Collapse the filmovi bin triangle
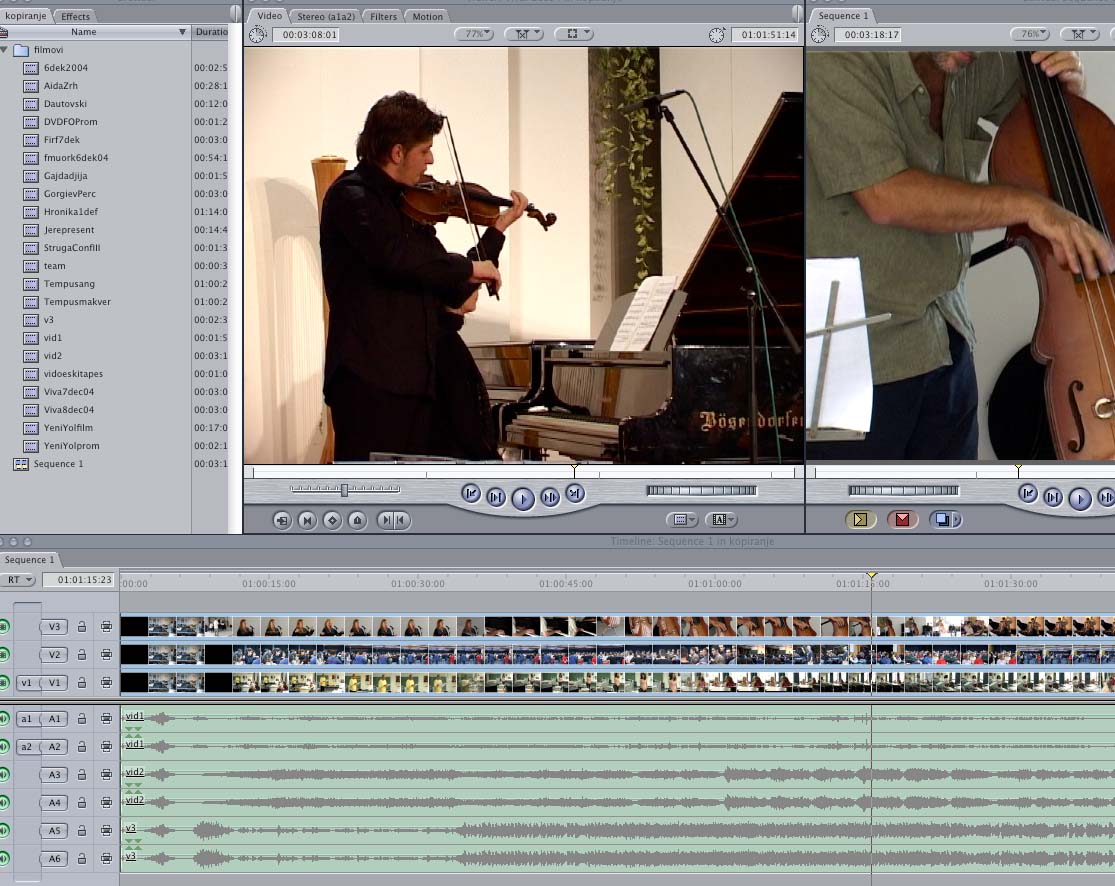The height and width of the screenshot is (886, 1115). click(5, 50)
